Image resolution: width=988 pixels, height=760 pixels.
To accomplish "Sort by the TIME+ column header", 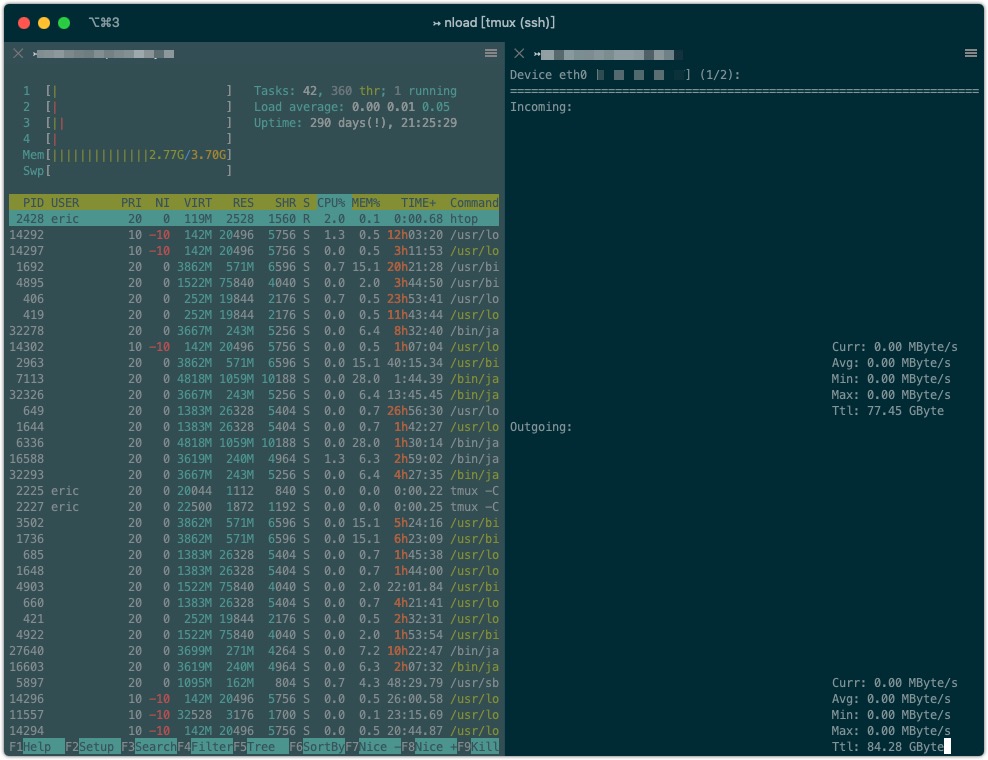I will coord(418,203).
